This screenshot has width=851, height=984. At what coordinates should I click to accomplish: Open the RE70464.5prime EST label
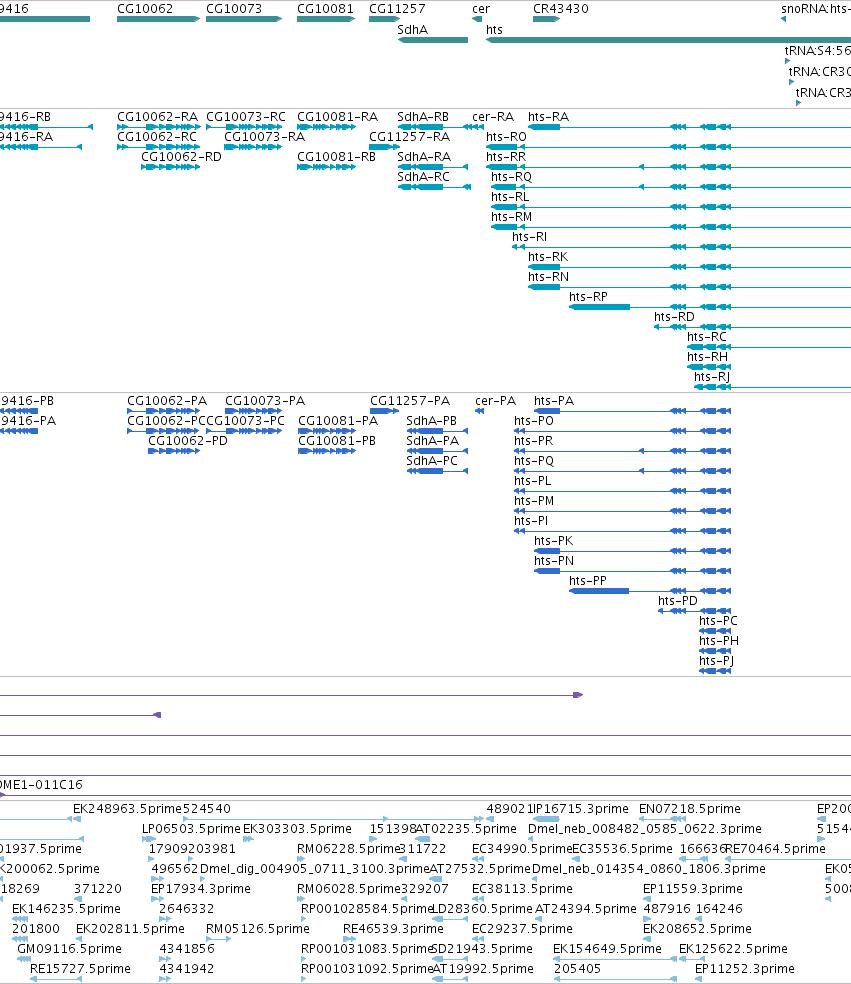(x=776, y=850)
